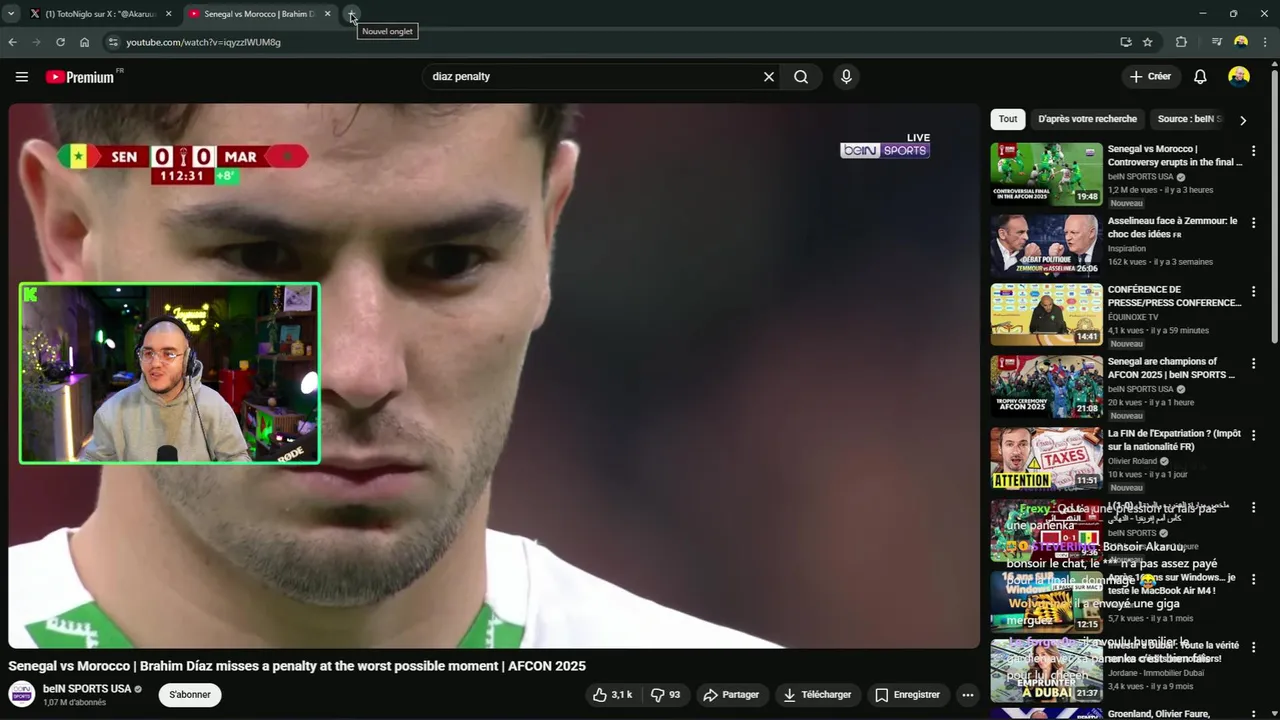Open the notifications bell
Screen dimensions: 1280x720
1200,76
